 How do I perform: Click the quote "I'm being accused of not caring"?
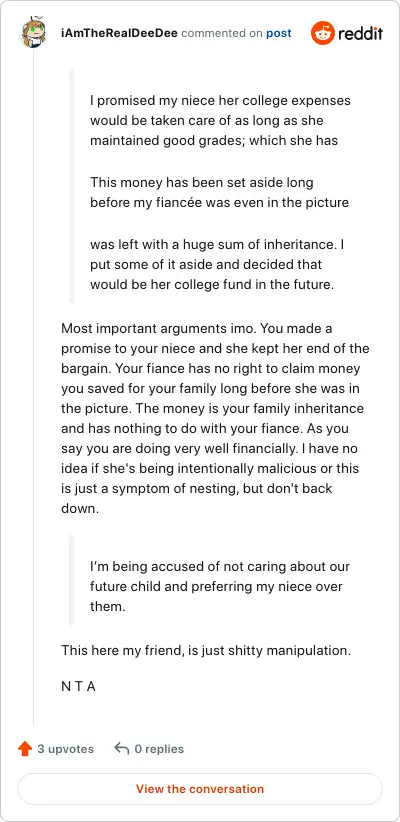click(220, 586)
